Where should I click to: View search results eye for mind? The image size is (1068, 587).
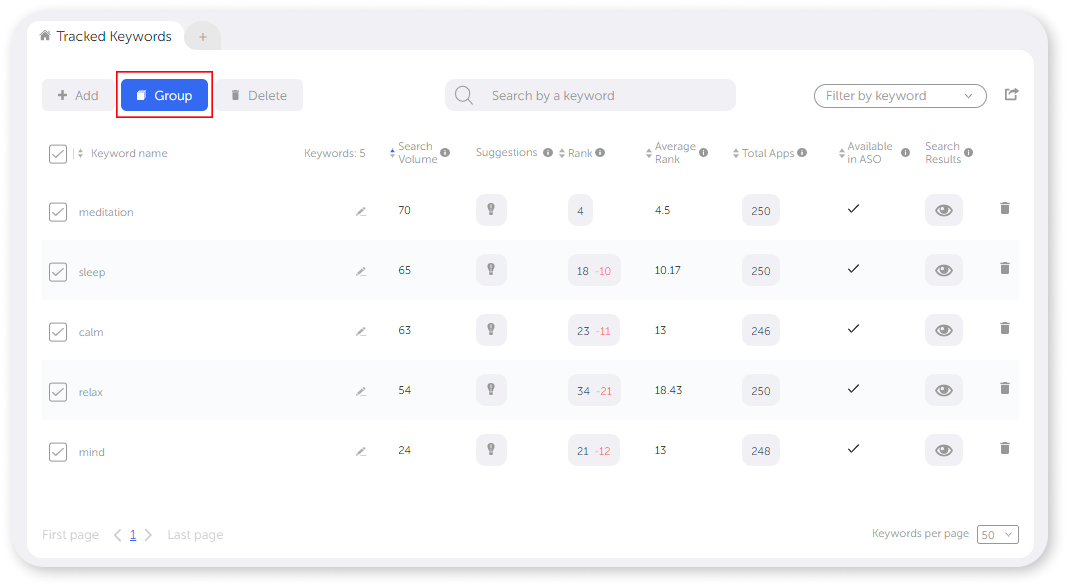(943, 450)
